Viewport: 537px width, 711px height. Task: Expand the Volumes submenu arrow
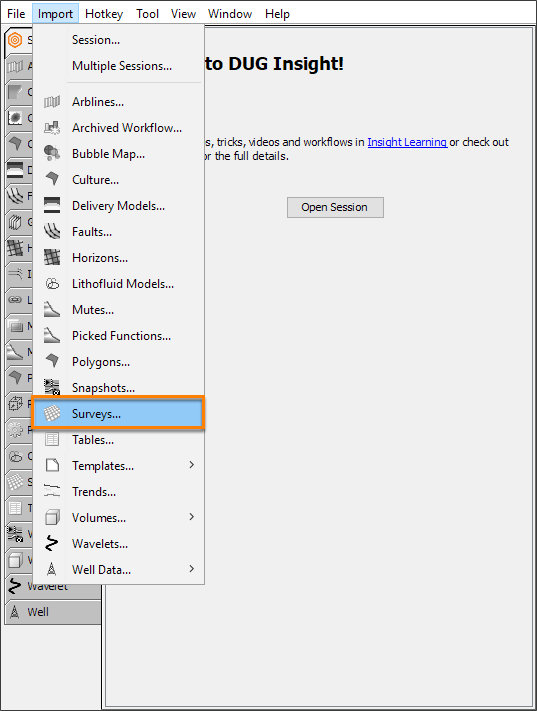[191, 517]
